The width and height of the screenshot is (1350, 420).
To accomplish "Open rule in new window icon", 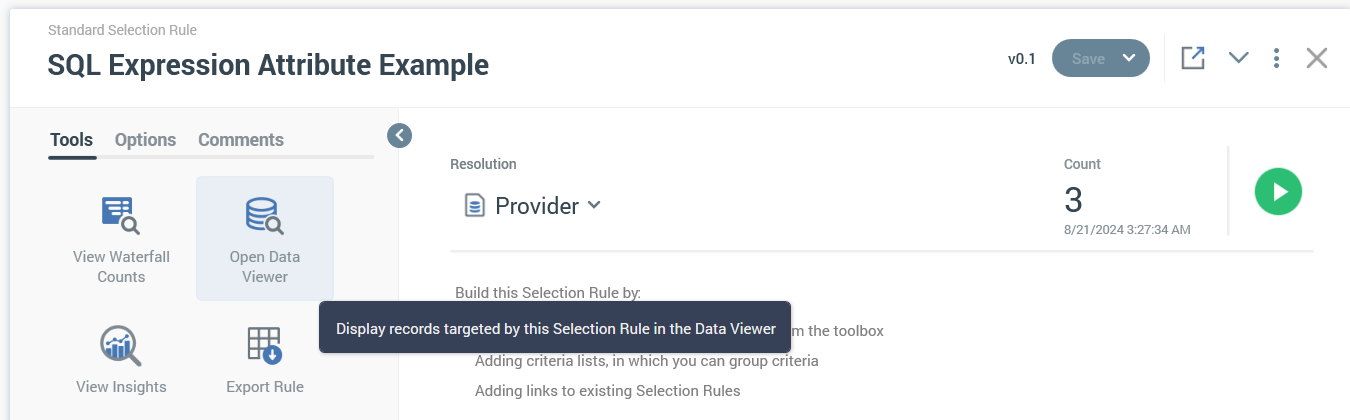I will (x=1193, y=58).
